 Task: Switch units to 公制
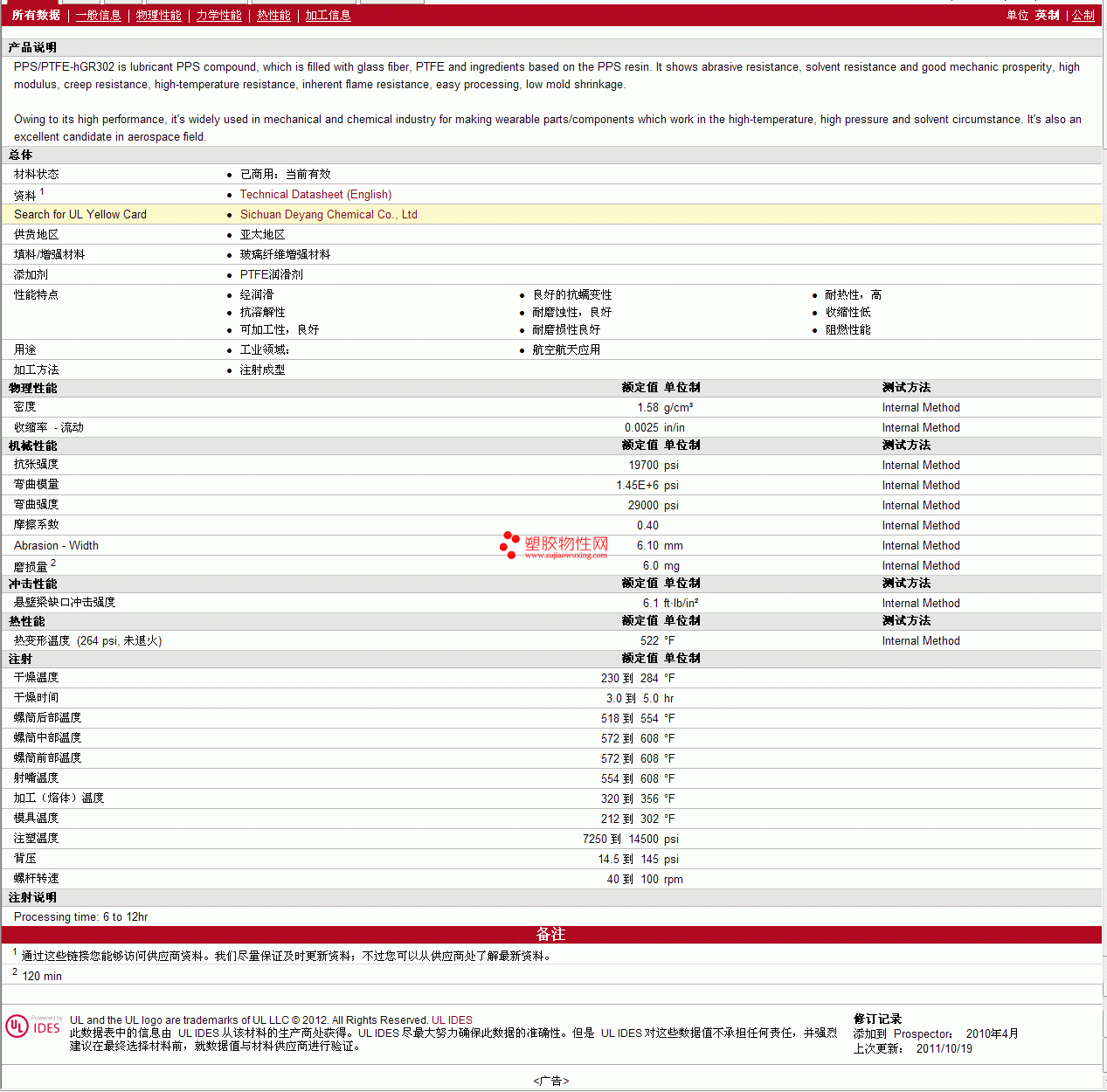[x=1083, y=16]
